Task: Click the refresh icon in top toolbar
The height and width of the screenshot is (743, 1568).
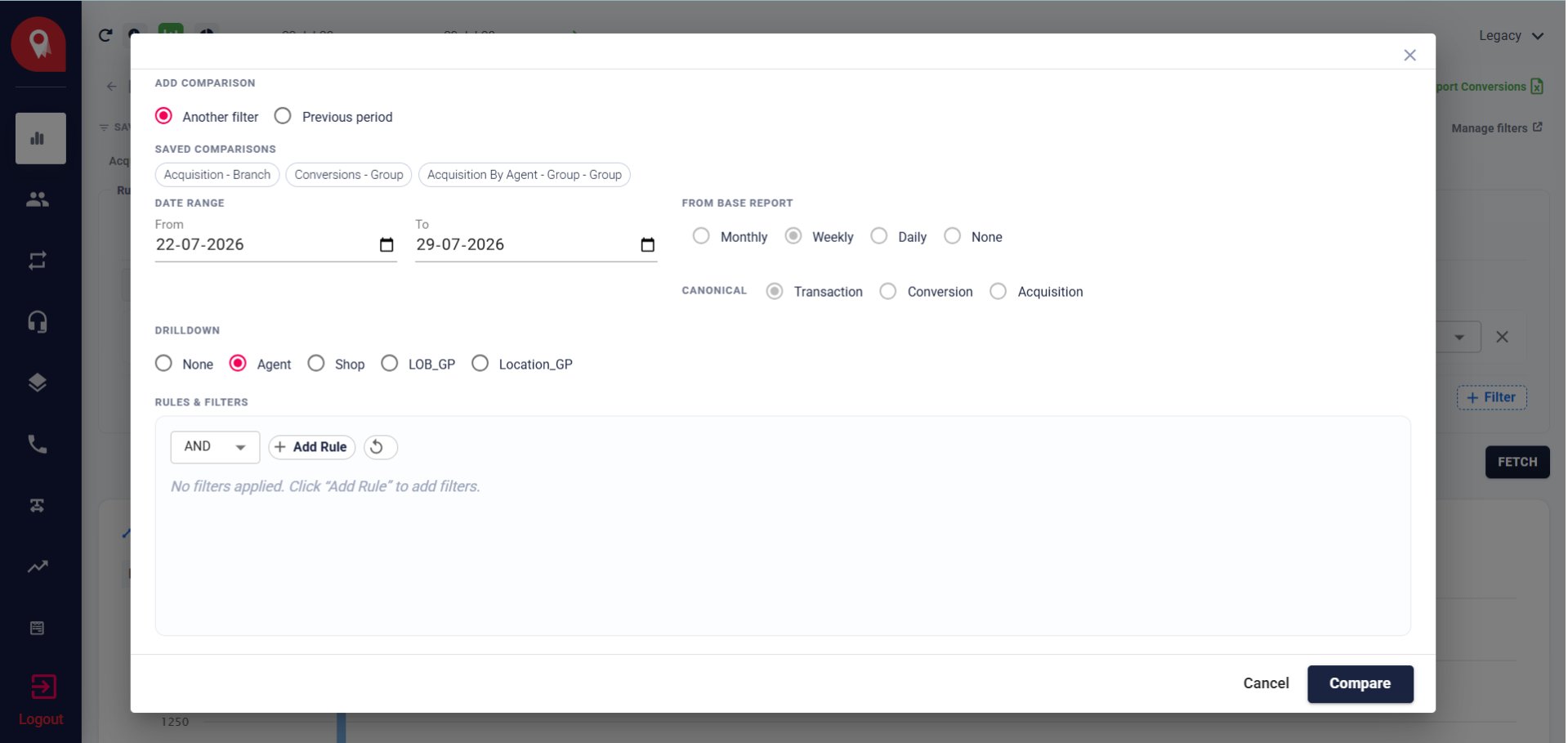Action: pos(105,35)
